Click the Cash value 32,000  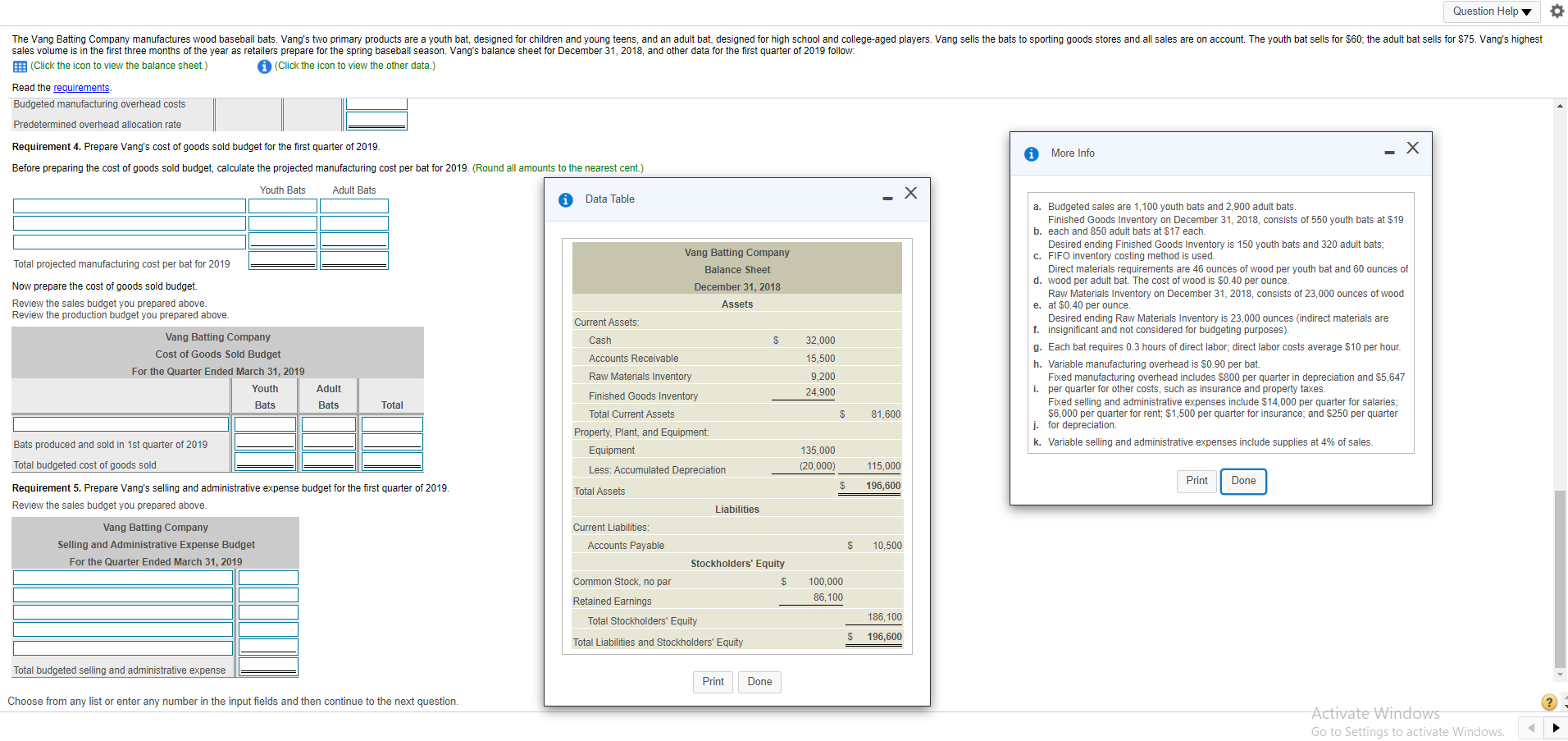pyautogui.click(x=820, y=341)
